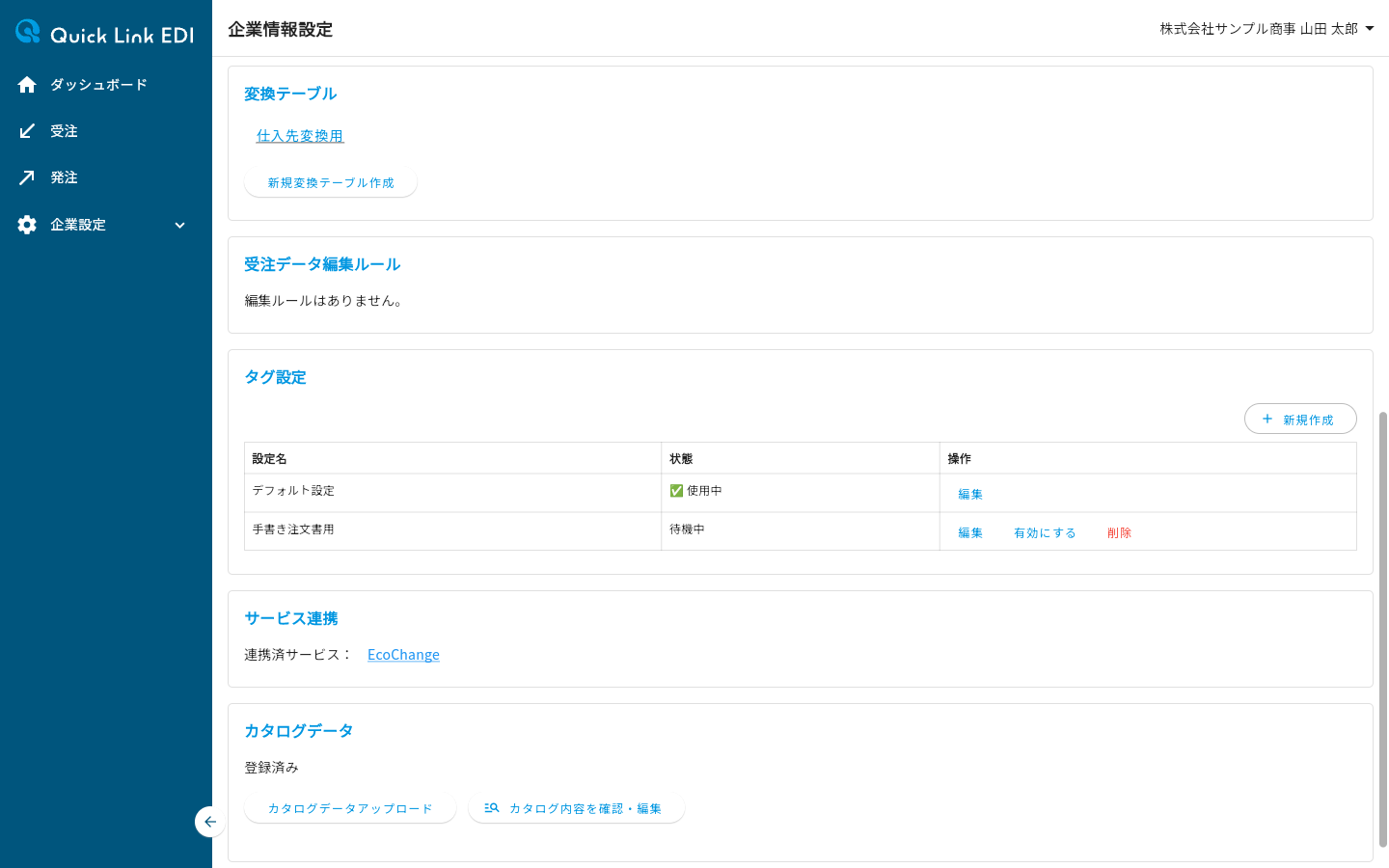Screen dimensions: 1389x868
Task: Select the デフォルト設定 cell
Action: coord(452,492)
